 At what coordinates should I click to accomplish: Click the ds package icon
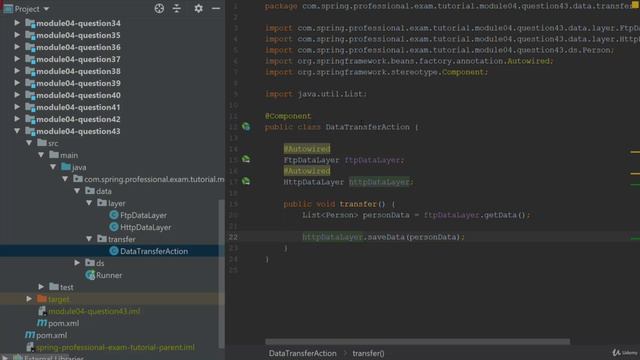[90, 263]
